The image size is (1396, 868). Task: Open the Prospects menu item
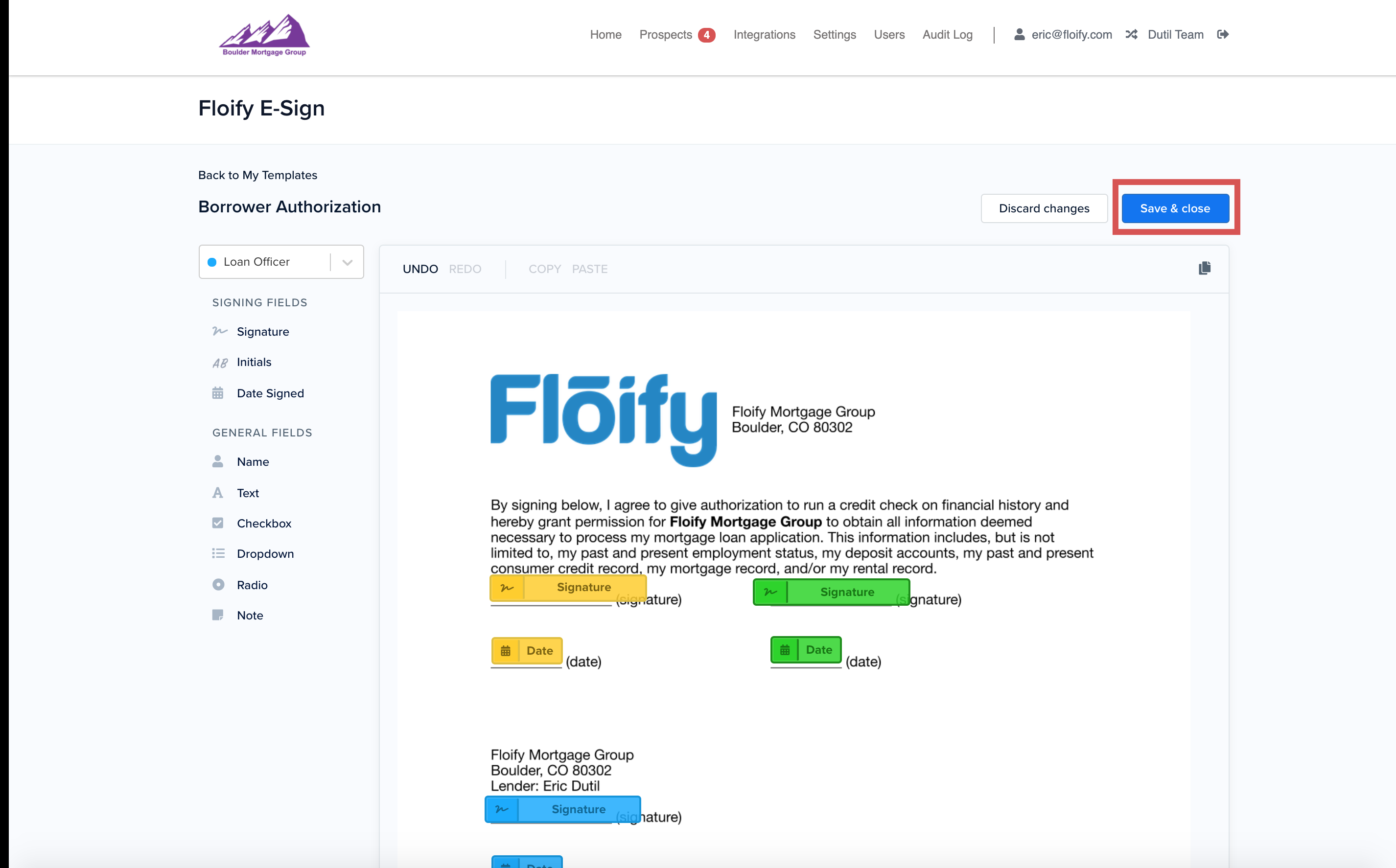click(x=665, y=34)
